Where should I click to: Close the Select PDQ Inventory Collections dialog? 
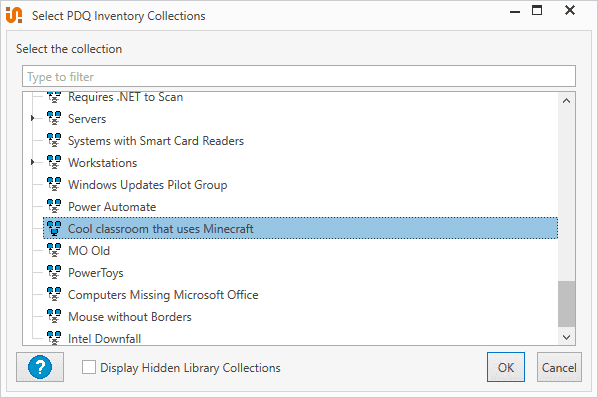pyautogui.click(x=570, y=10)
